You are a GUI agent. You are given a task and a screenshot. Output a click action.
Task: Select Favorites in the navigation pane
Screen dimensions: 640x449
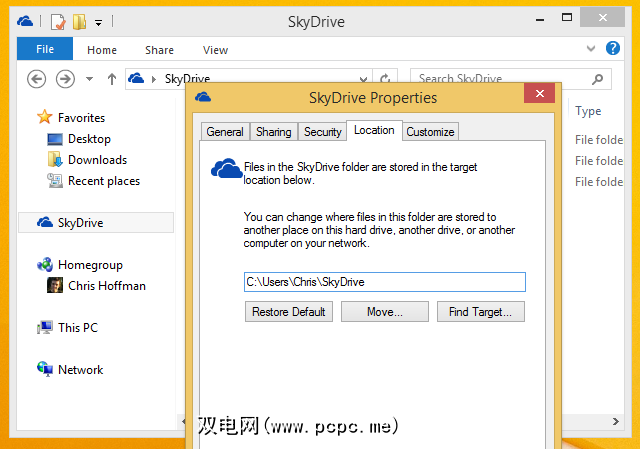tap(81, 118)
